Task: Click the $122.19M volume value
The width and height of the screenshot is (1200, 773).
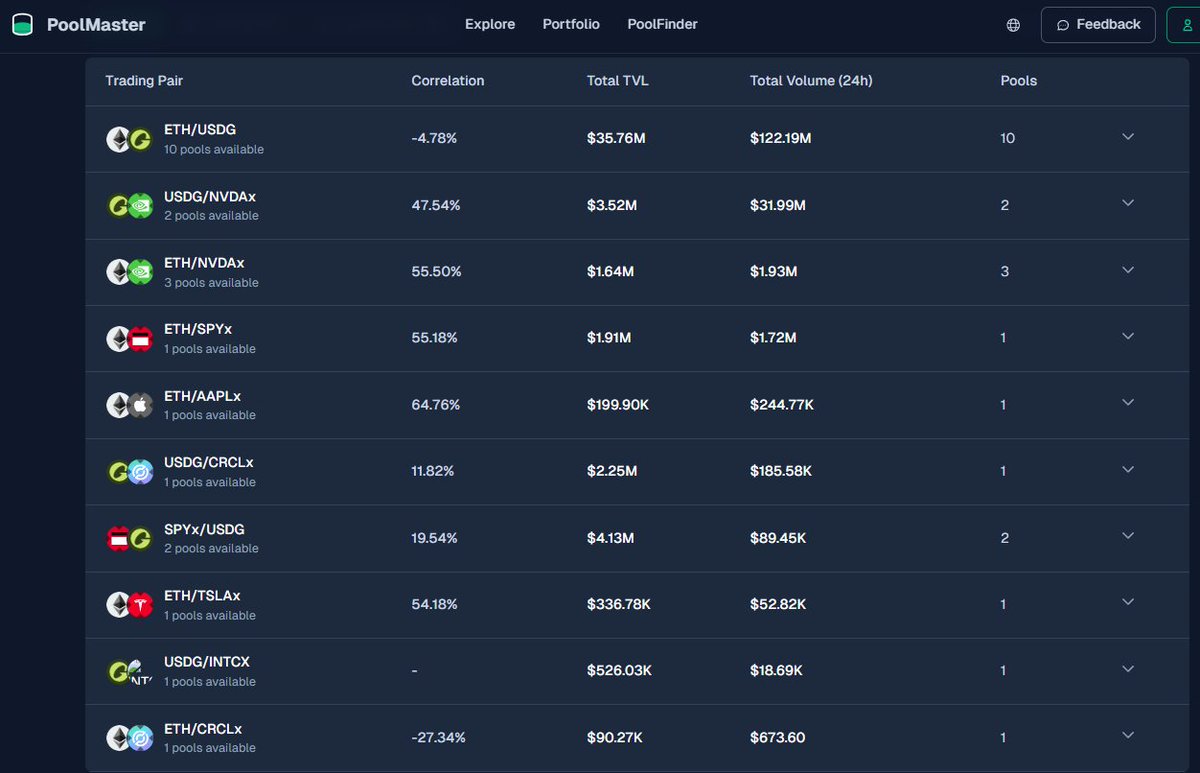Action: tap(781, 138)
